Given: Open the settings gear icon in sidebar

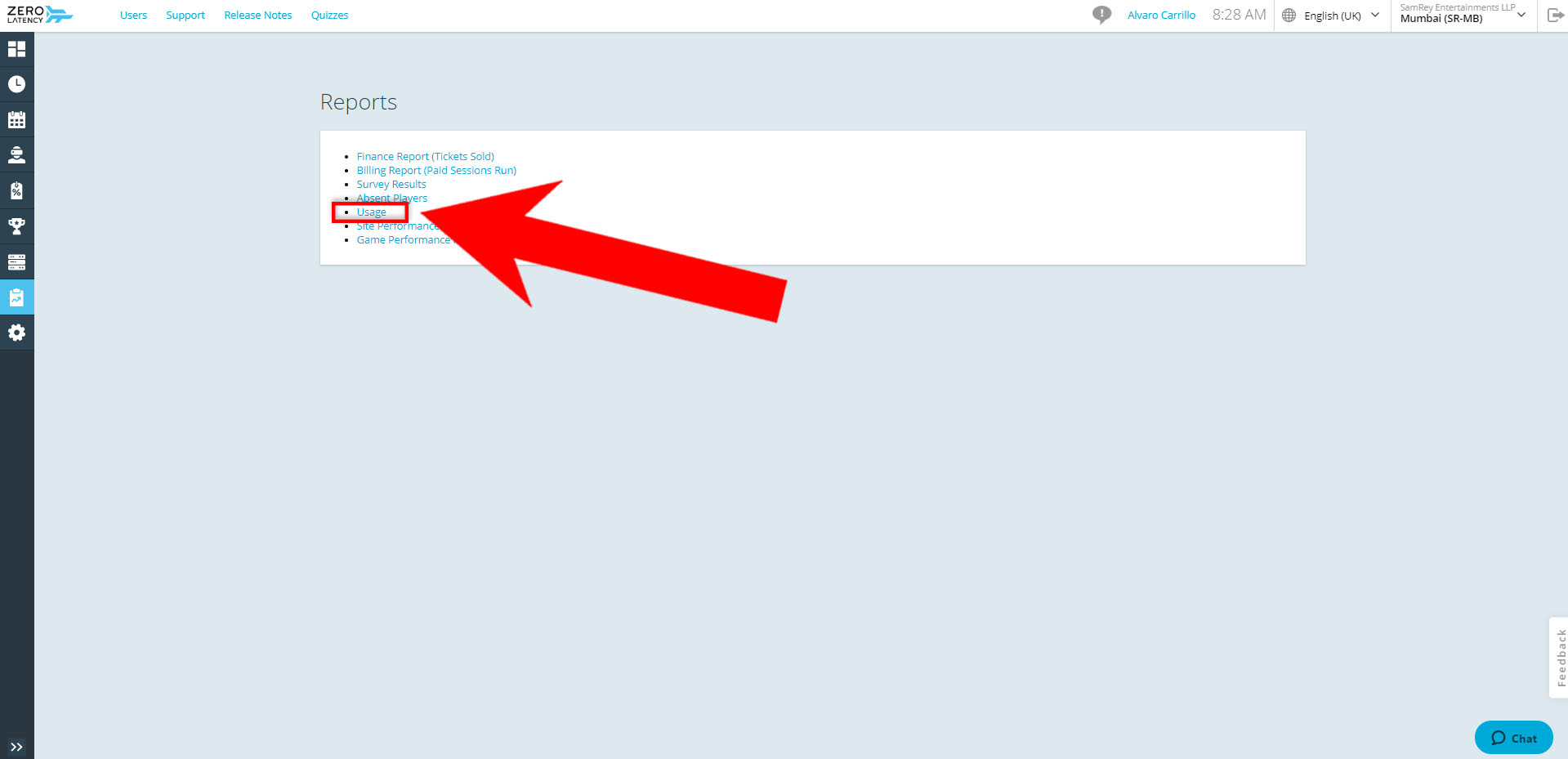Looking at the screenshot, I should pos(16,333).
